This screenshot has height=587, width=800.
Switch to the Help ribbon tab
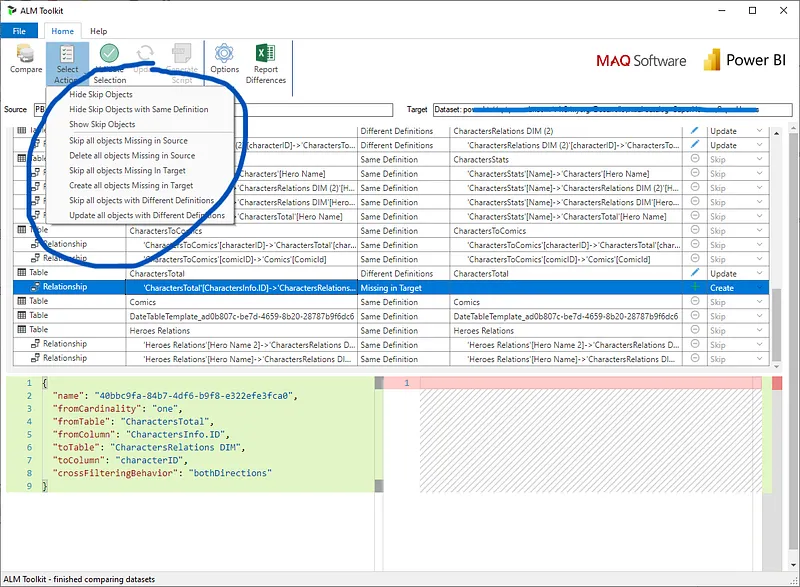(x=98, y=31)
